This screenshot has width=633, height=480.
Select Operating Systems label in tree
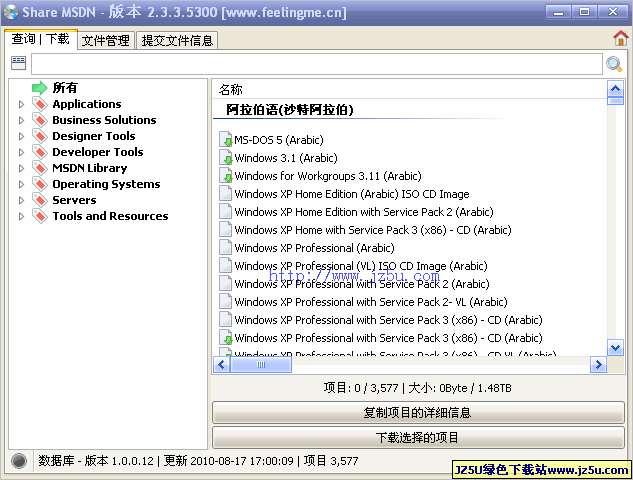[x=106, y=184]
